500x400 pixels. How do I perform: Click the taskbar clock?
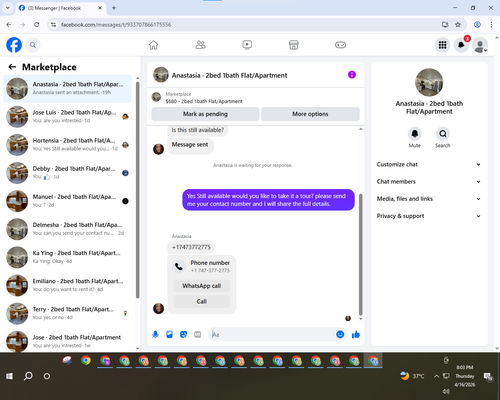click(465, 376)
